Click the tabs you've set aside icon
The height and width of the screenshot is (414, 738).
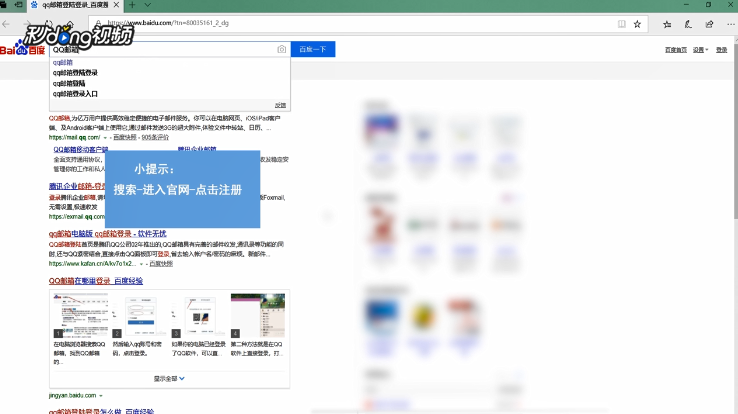coord(4,5)
